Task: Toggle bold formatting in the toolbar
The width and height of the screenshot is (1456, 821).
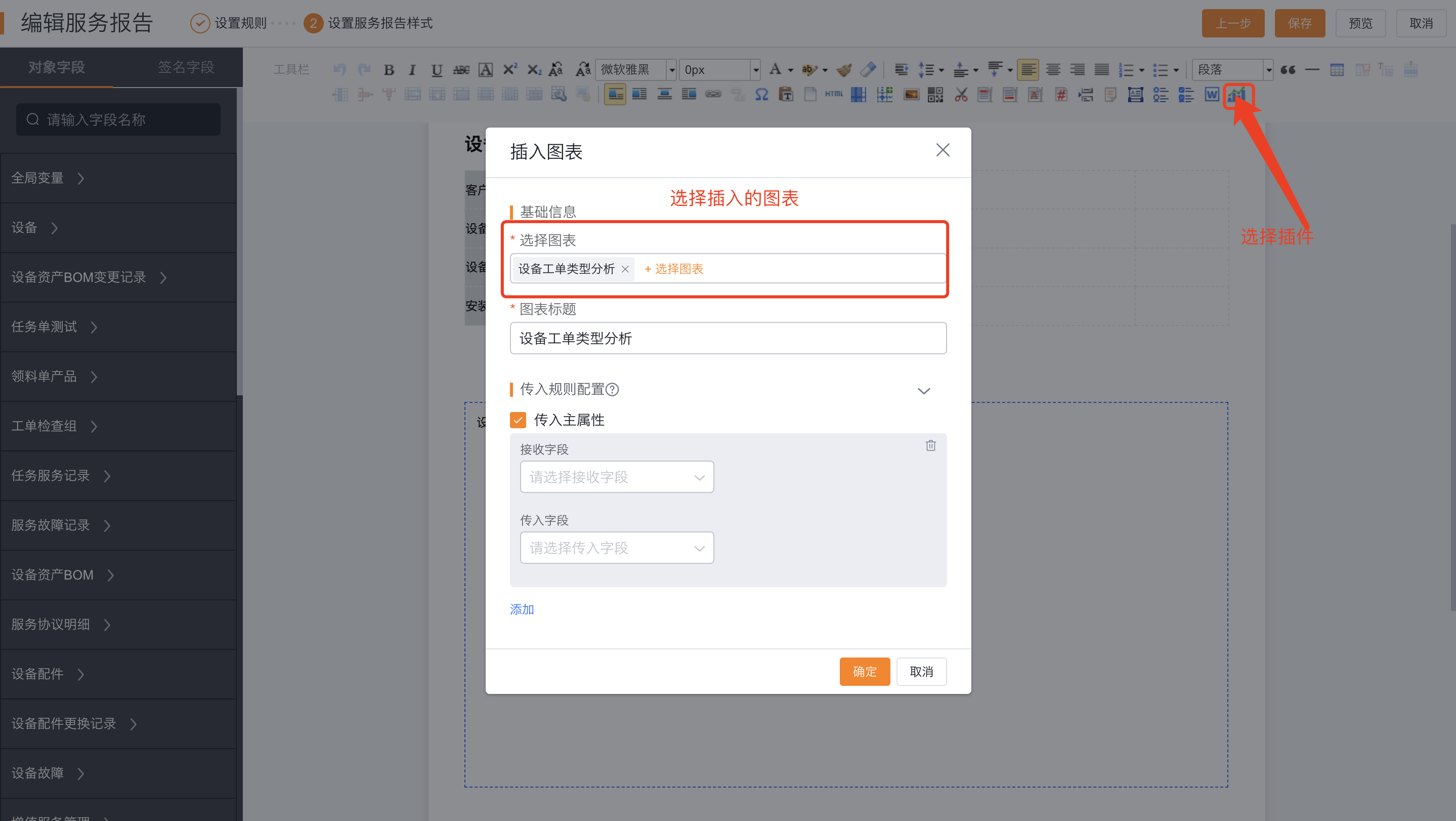Action: (x=389, y=69)
